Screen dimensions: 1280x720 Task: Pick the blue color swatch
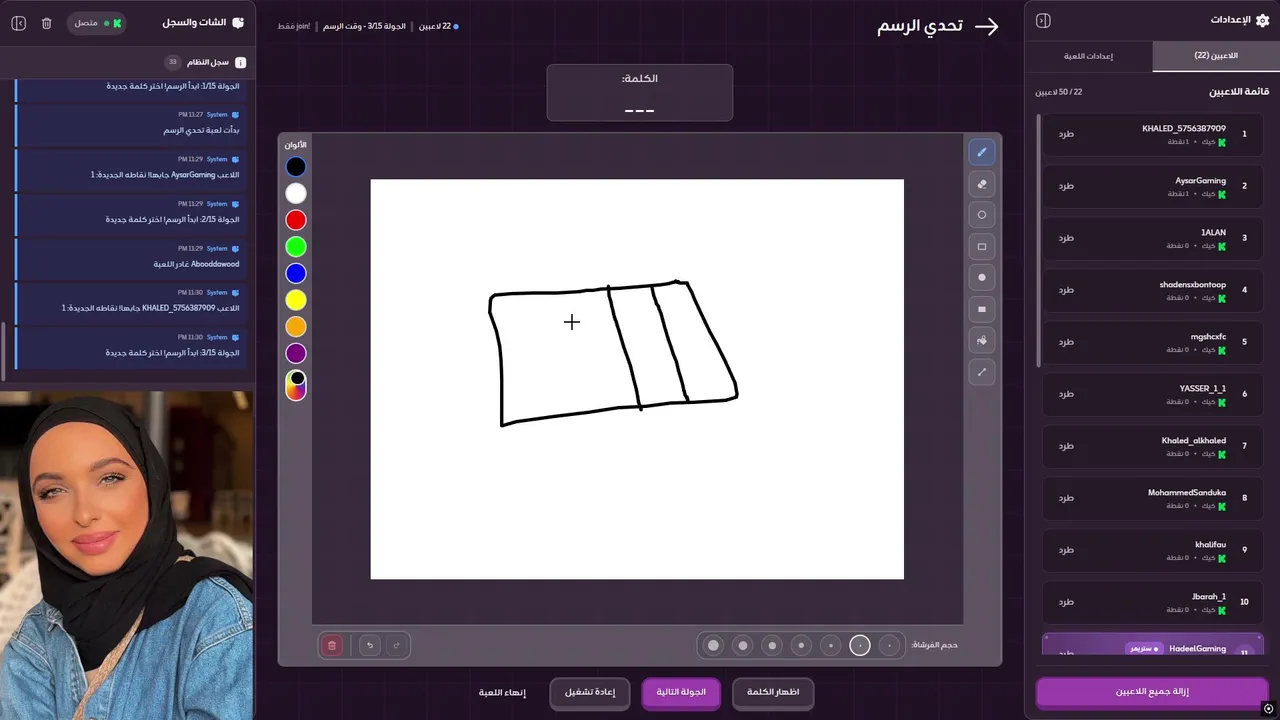point(296,273)
